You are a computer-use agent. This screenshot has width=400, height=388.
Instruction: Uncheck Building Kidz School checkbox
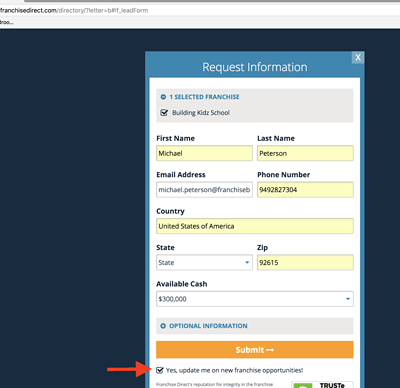click(x=164, y=113)
